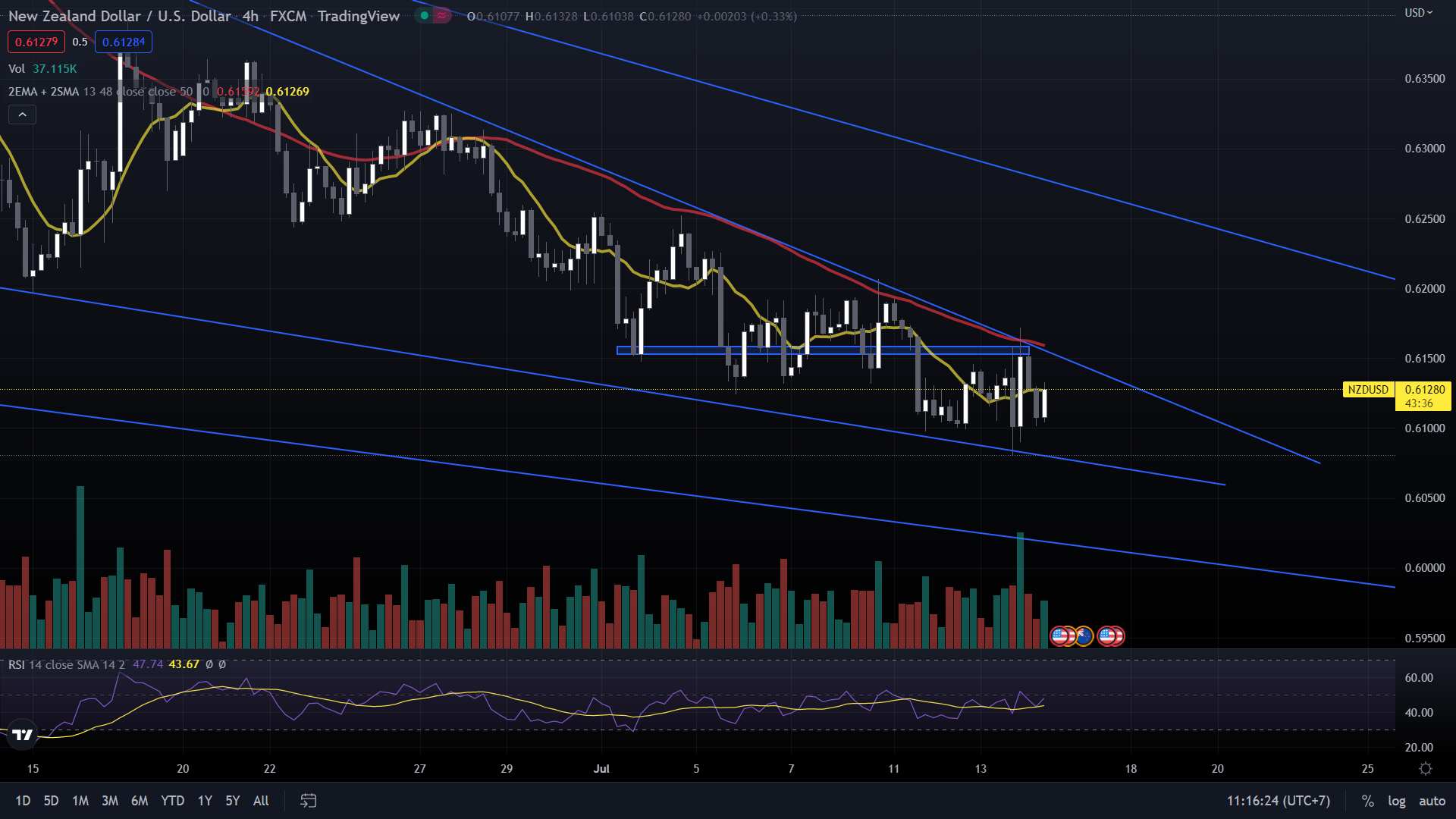Click the green market status dot icon
The width and height of the screenshot is (1456, 819).
coord(425,16)
